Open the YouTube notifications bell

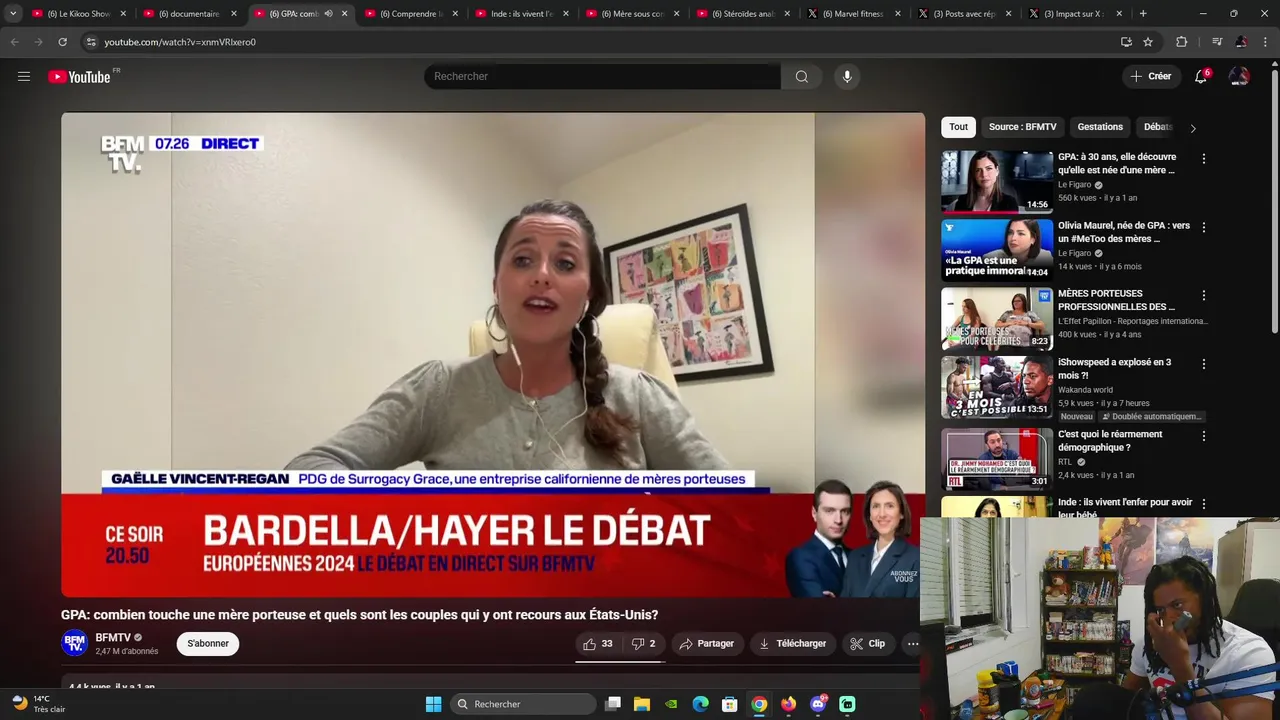click(x=1201, y=76)
